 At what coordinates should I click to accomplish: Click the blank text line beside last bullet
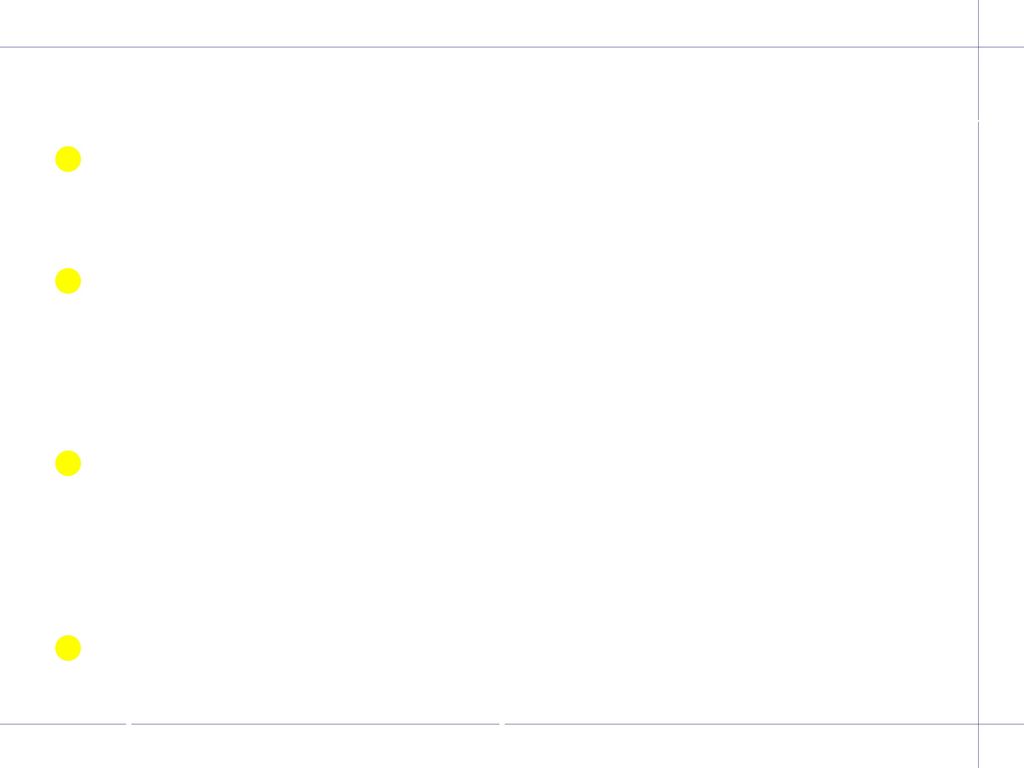coord(529,648)
